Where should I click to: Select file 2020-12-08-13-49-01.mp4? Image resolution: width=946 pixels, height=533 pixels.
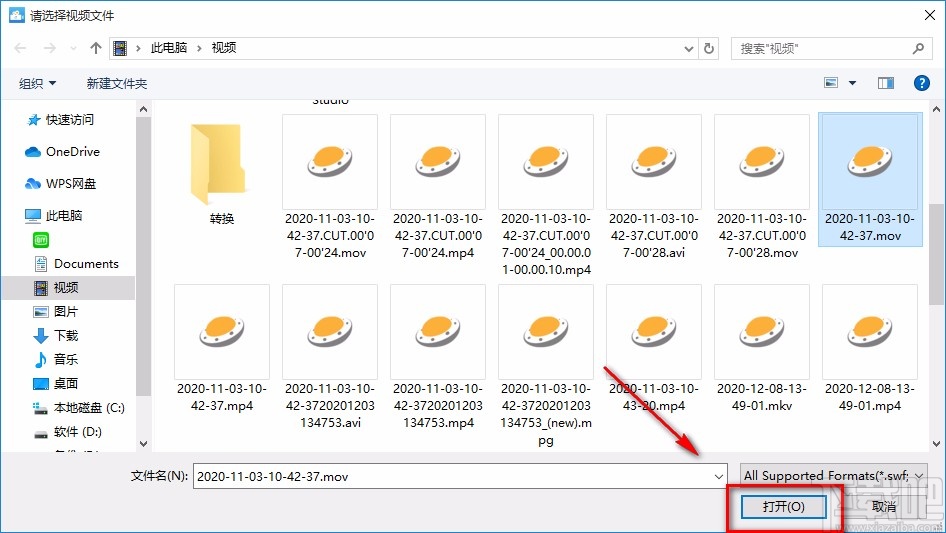point(870,349)
